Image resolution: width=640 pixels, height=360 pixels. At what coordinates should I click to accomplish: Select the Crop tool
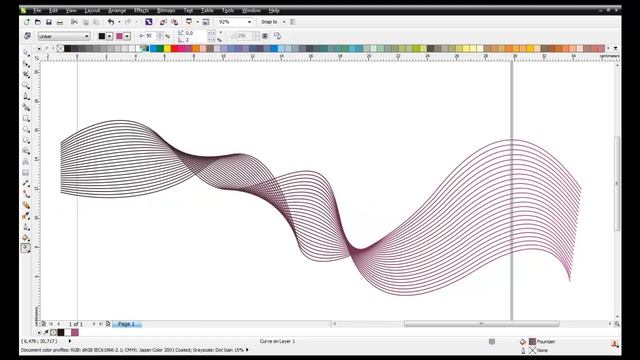click(26, 75)
